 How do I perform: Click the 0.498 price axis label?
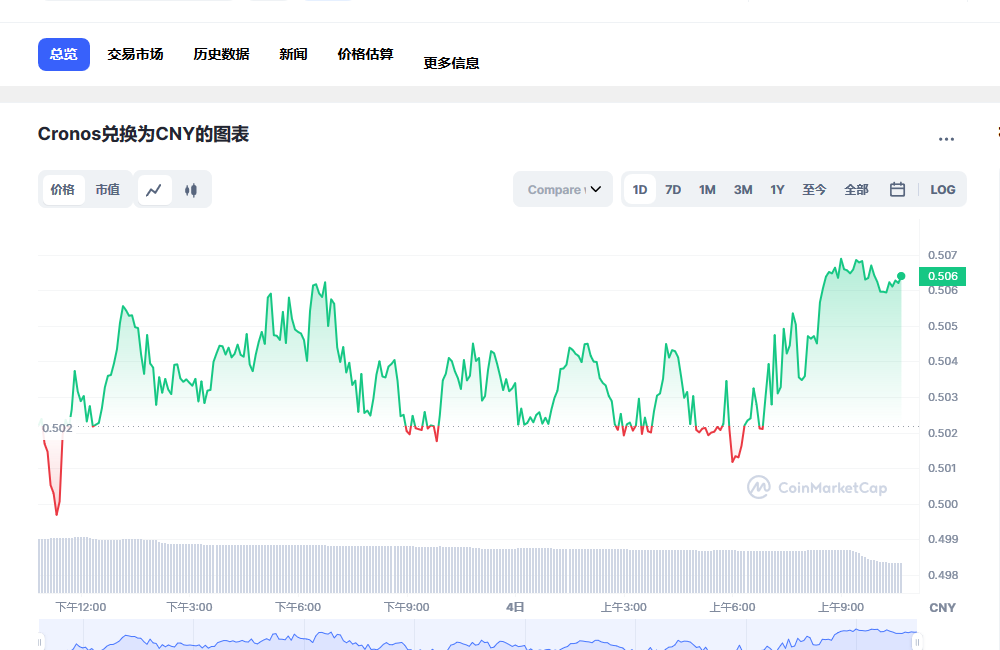943,575
